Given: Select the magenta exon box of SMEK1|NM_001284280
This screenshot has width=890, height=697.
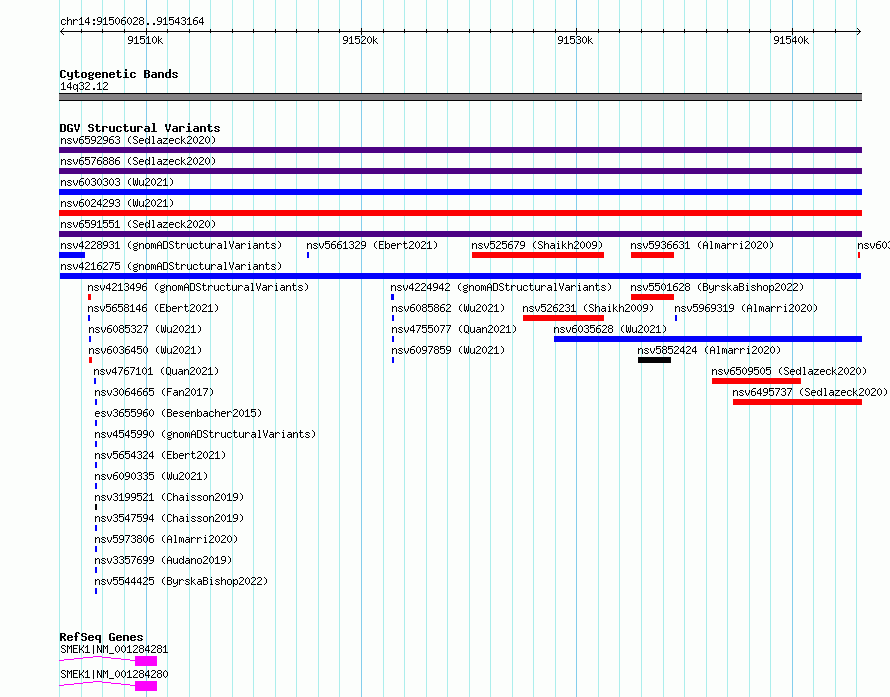Looking at the screenshot, I should pyautogui.click(x=146, y=686).
